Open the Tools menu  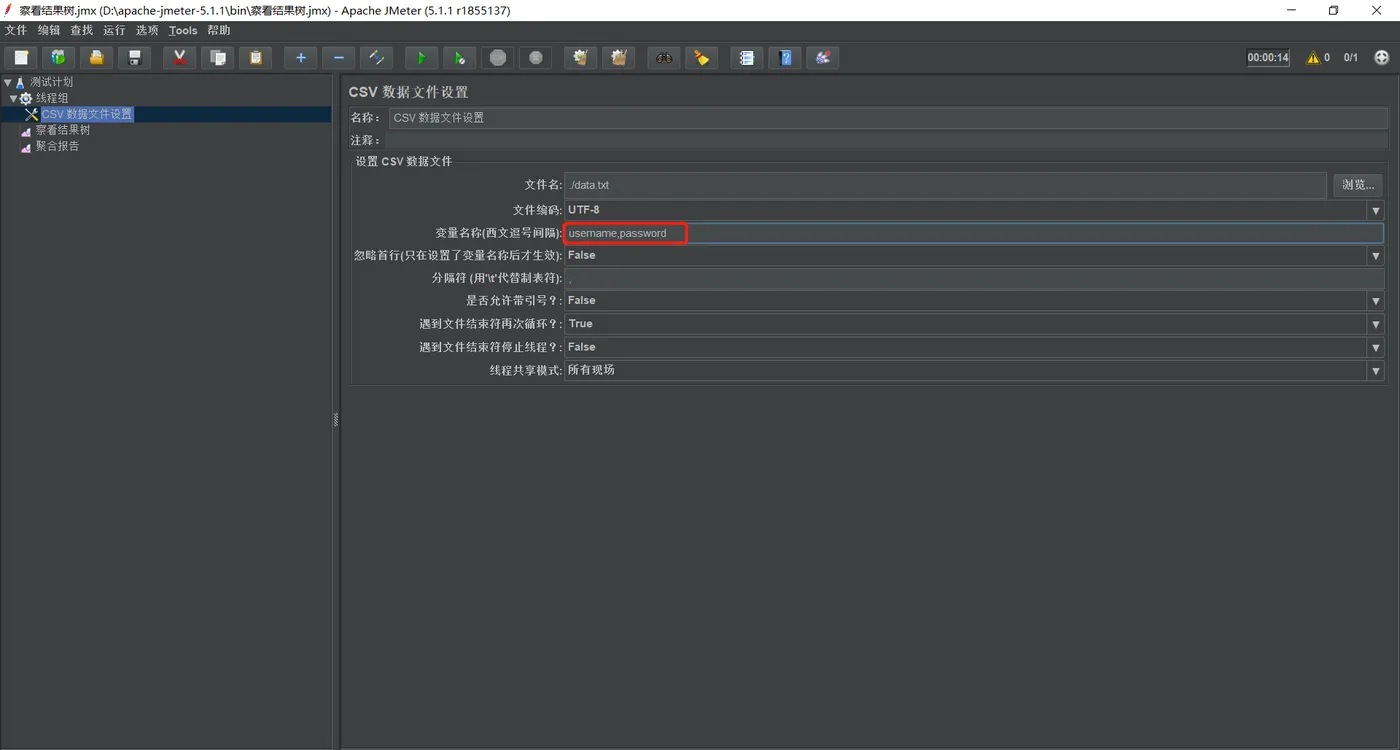(183, 30)
